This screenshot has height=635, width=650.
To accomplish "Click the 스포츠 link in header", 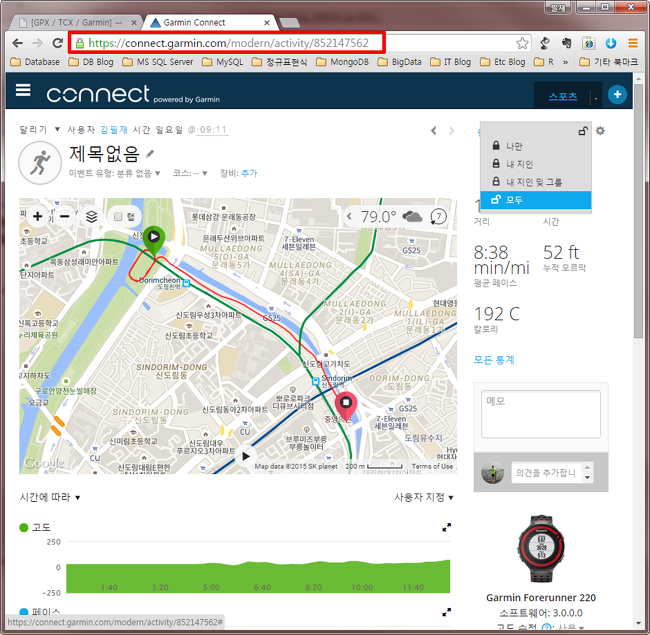I will pos(563,96).
